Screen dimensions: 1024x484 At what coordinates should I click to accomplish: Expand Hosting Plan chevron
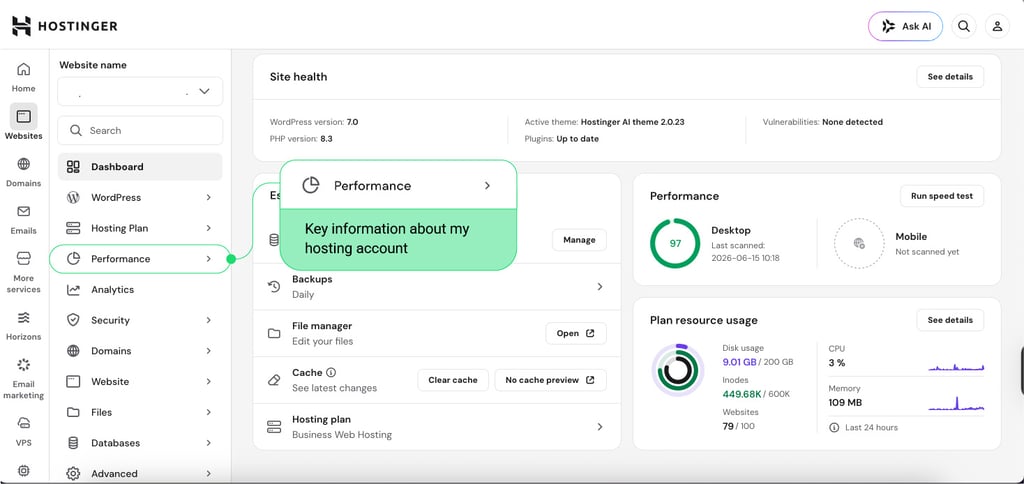pyautogui.click(x=208, y=228)
